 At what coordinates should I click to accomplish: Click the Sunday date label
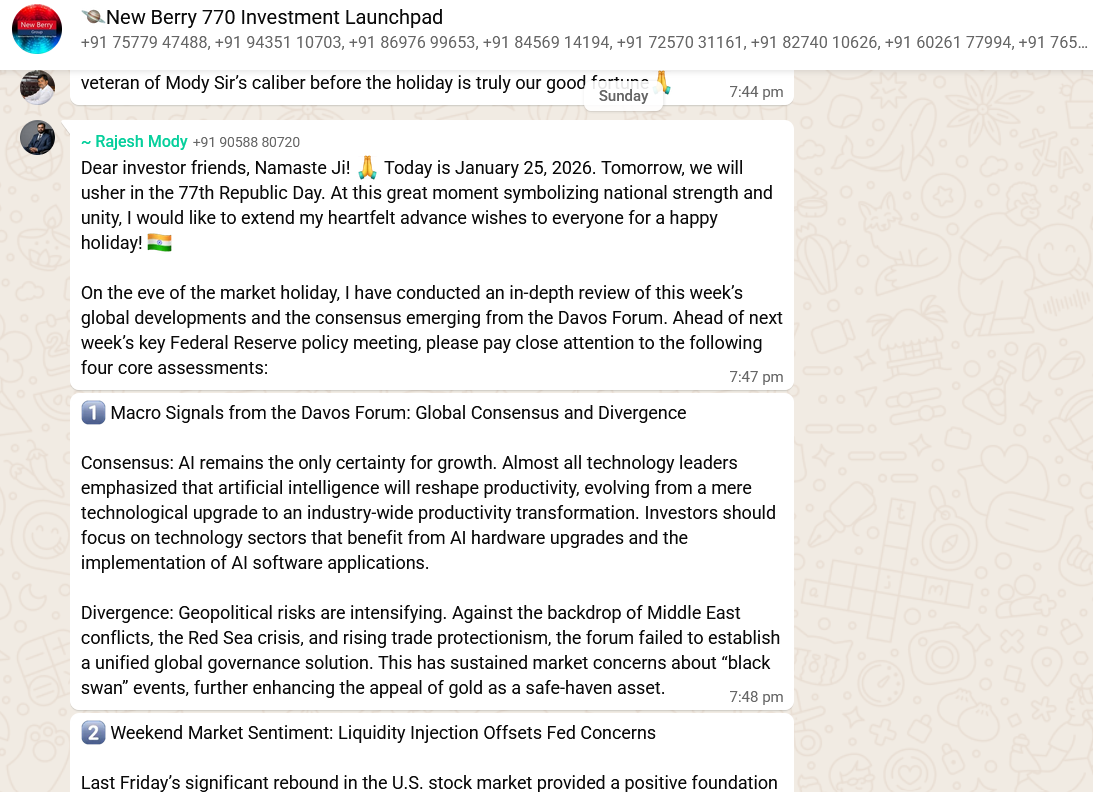(x=623, y=96)
